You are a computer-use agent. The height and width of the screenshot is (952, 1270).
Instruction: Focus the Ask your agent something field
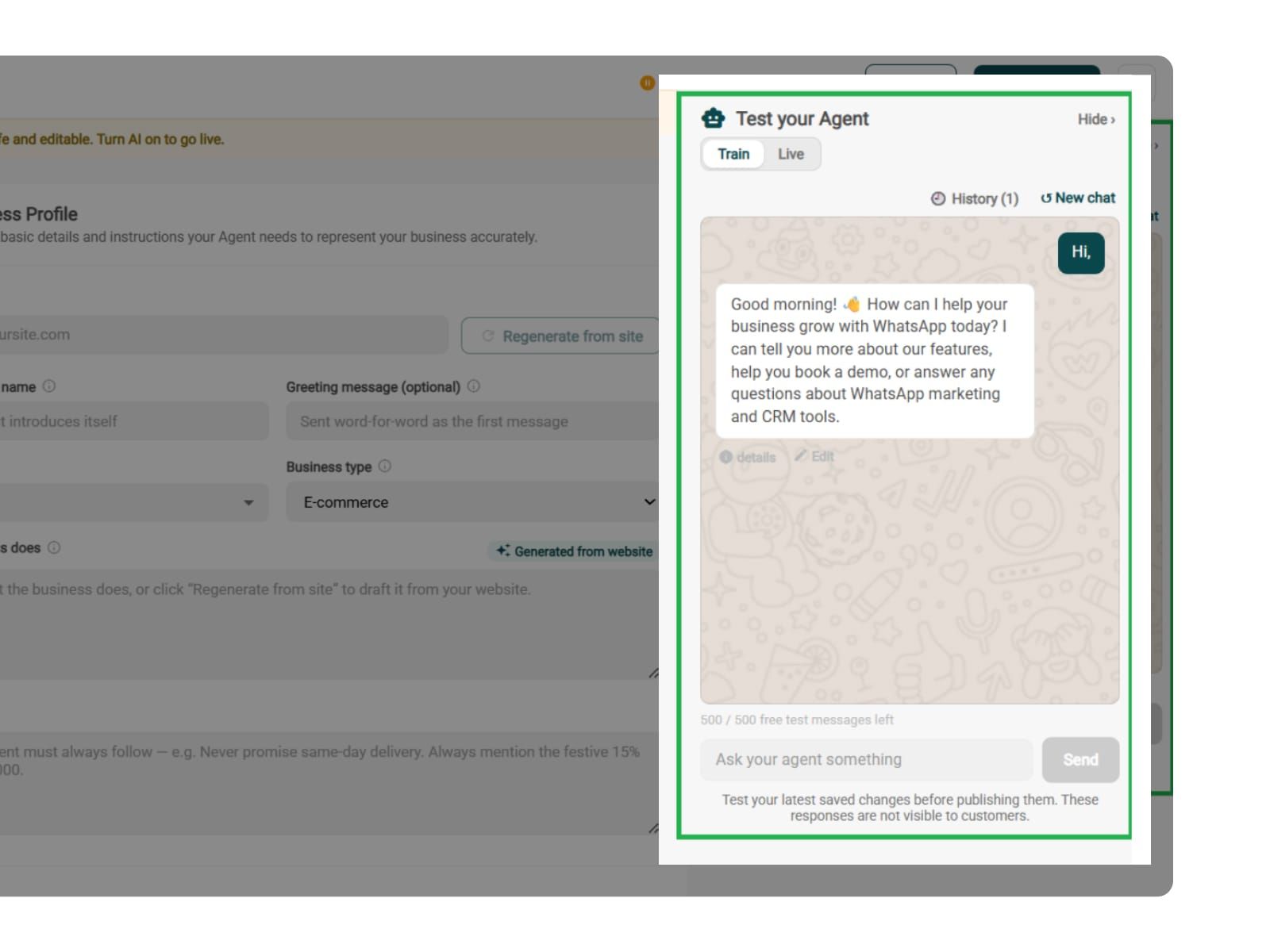pos(866,759)
